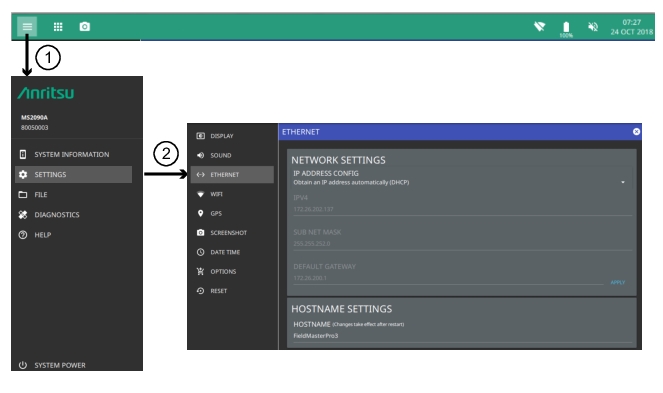Open Display settings category
The width and height of the screenshot is (663, 393).
[x=232, y=136]
